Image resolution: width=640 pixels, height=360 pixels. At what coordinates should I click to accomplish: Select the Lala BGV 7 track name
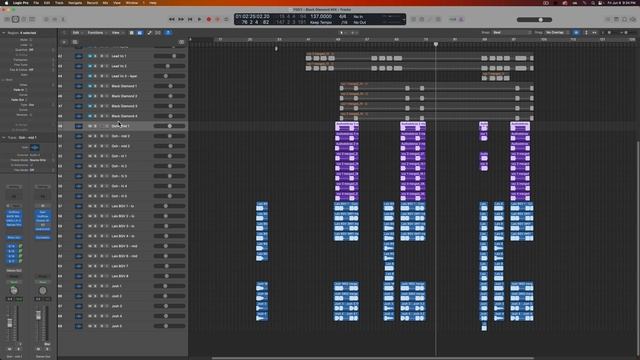click(120, 266)
